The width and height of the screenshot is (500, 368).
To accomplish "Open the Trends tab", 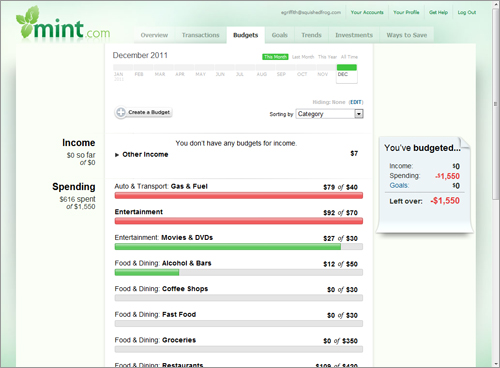I will (311, 35).
